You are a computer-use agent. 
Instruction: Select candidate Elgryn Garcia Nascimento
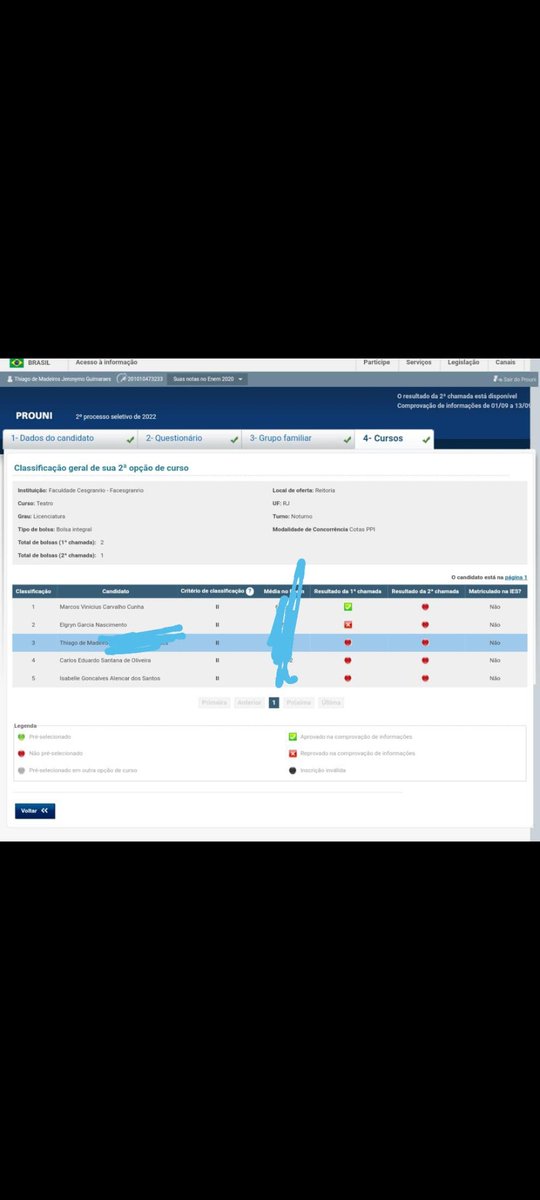[x=93, y=624]
